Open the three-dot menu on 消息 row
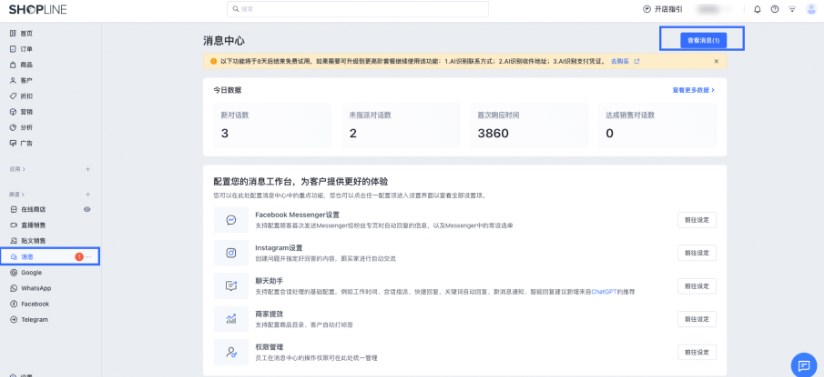824x377 pixels. tap(89, 257)
